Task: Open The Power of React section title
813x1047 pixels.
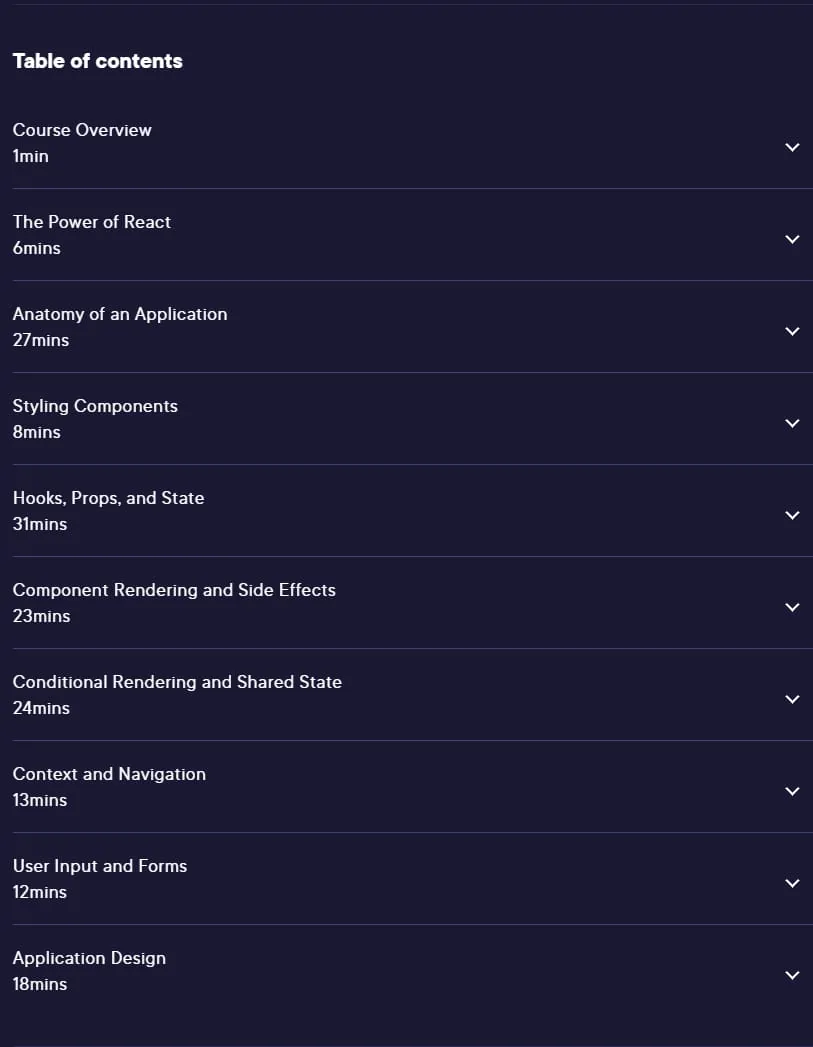Action: [92, 222]
